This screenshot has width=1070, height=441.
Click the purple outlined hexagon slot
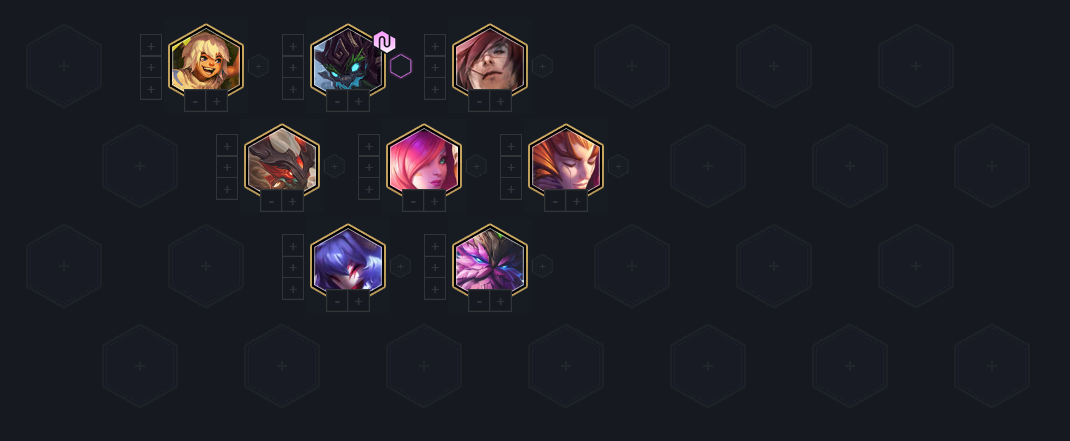(401, 66)
